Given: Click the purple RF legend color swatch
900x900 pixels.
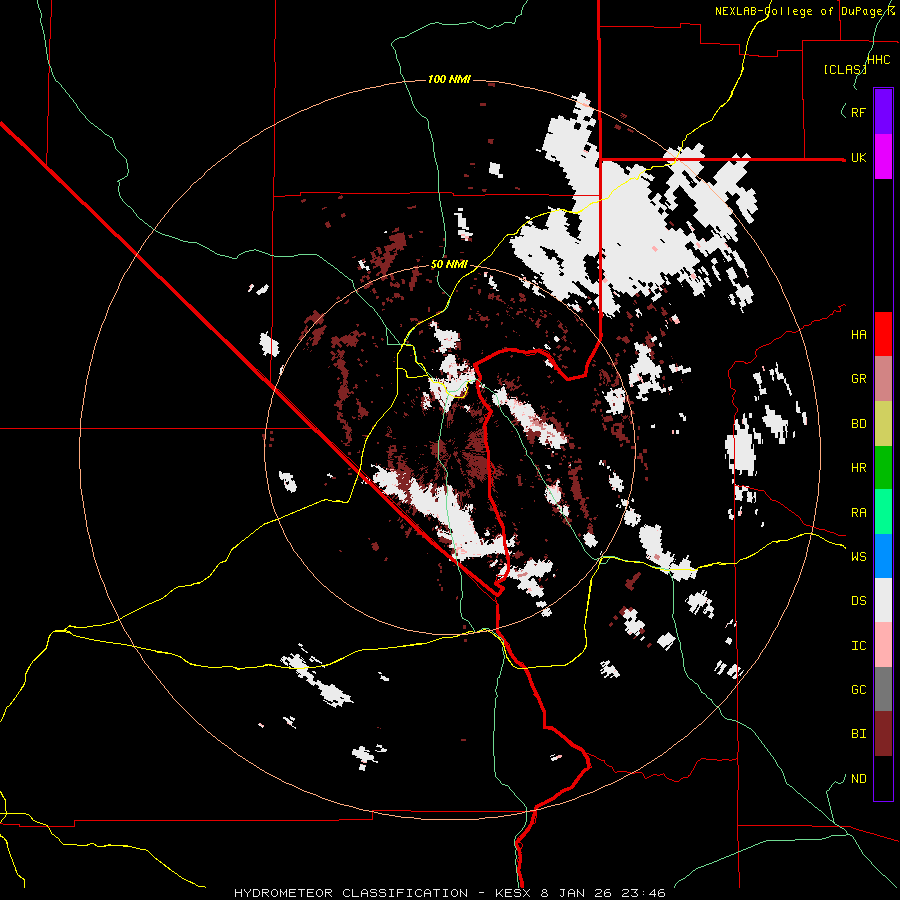Looking at the screenshot, I should (883, 112).
